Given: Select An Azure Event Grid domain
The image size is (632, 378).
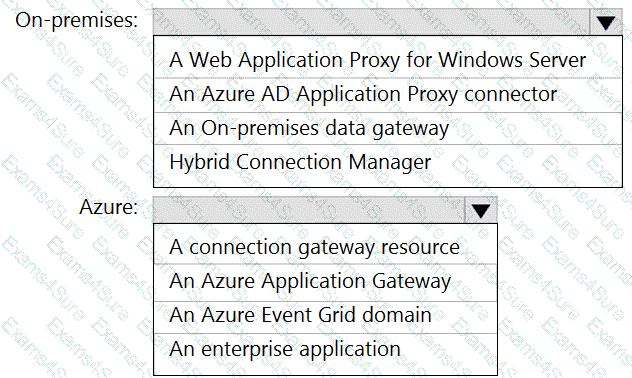Looking at the screenshot, I should (x=325, y=315).
